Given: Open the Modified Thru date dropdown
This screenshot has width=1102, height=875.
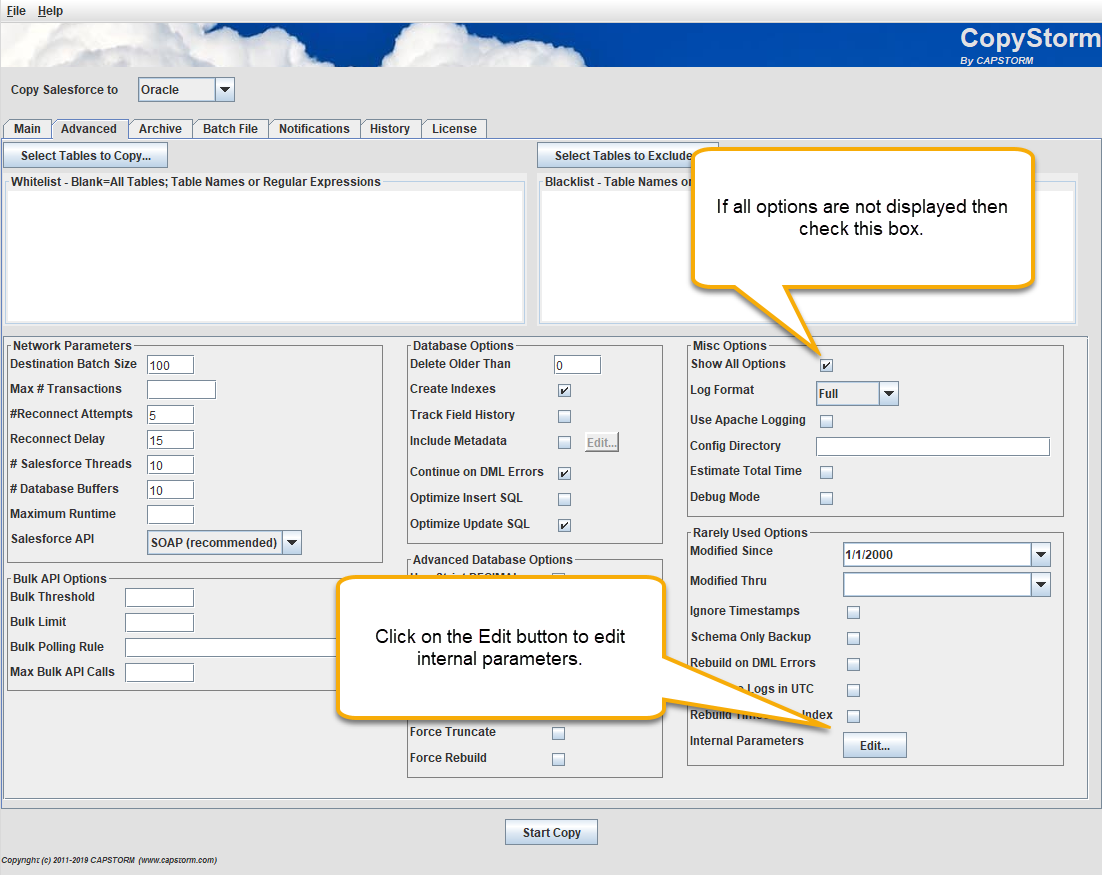Looking at the screenshot, I should [x=1041, y=584].
